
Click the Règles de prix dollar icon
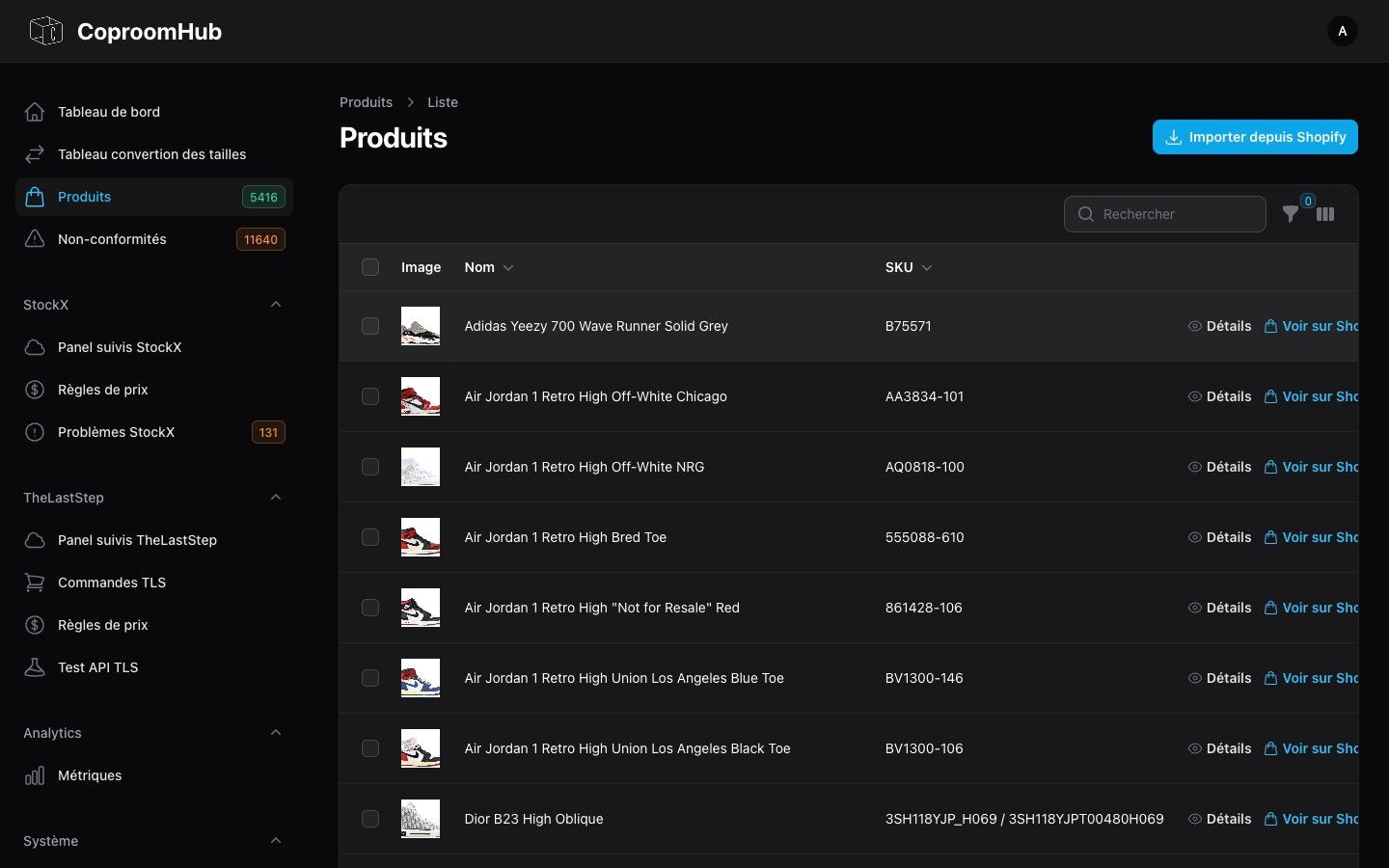click(x=35, y=390)
